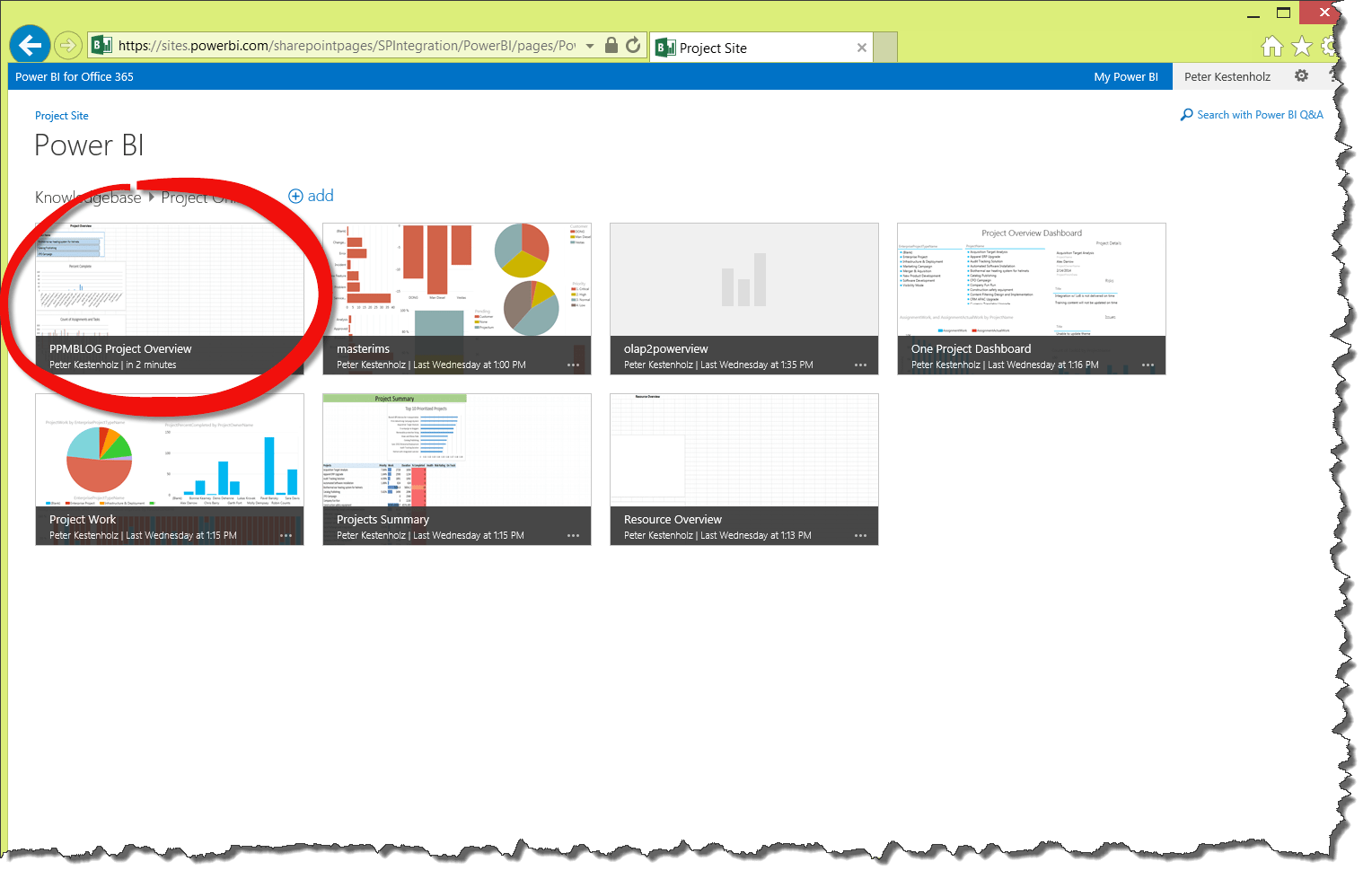Maximize the browser window
Screen dimensions: 1372x879
pos(1283,13)
